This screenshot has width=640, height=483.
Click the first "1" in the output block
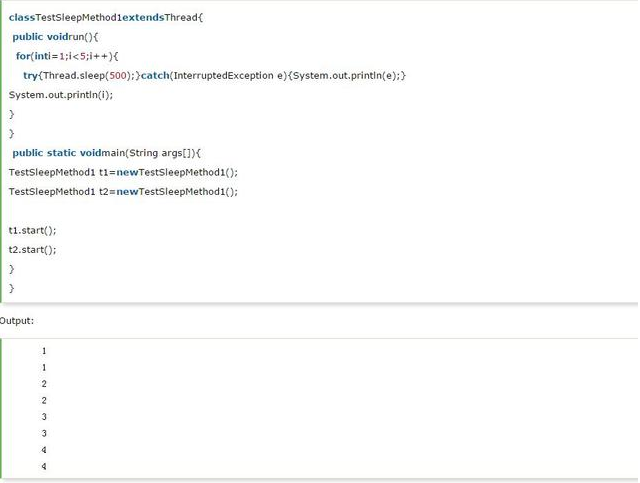(x=44, y=351)
